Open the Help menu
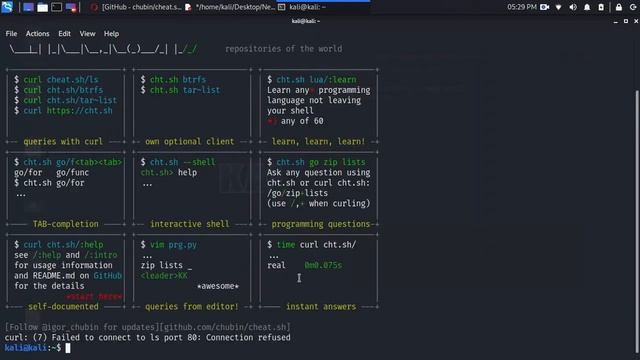 pyautogui.click(x=111, y=33)
